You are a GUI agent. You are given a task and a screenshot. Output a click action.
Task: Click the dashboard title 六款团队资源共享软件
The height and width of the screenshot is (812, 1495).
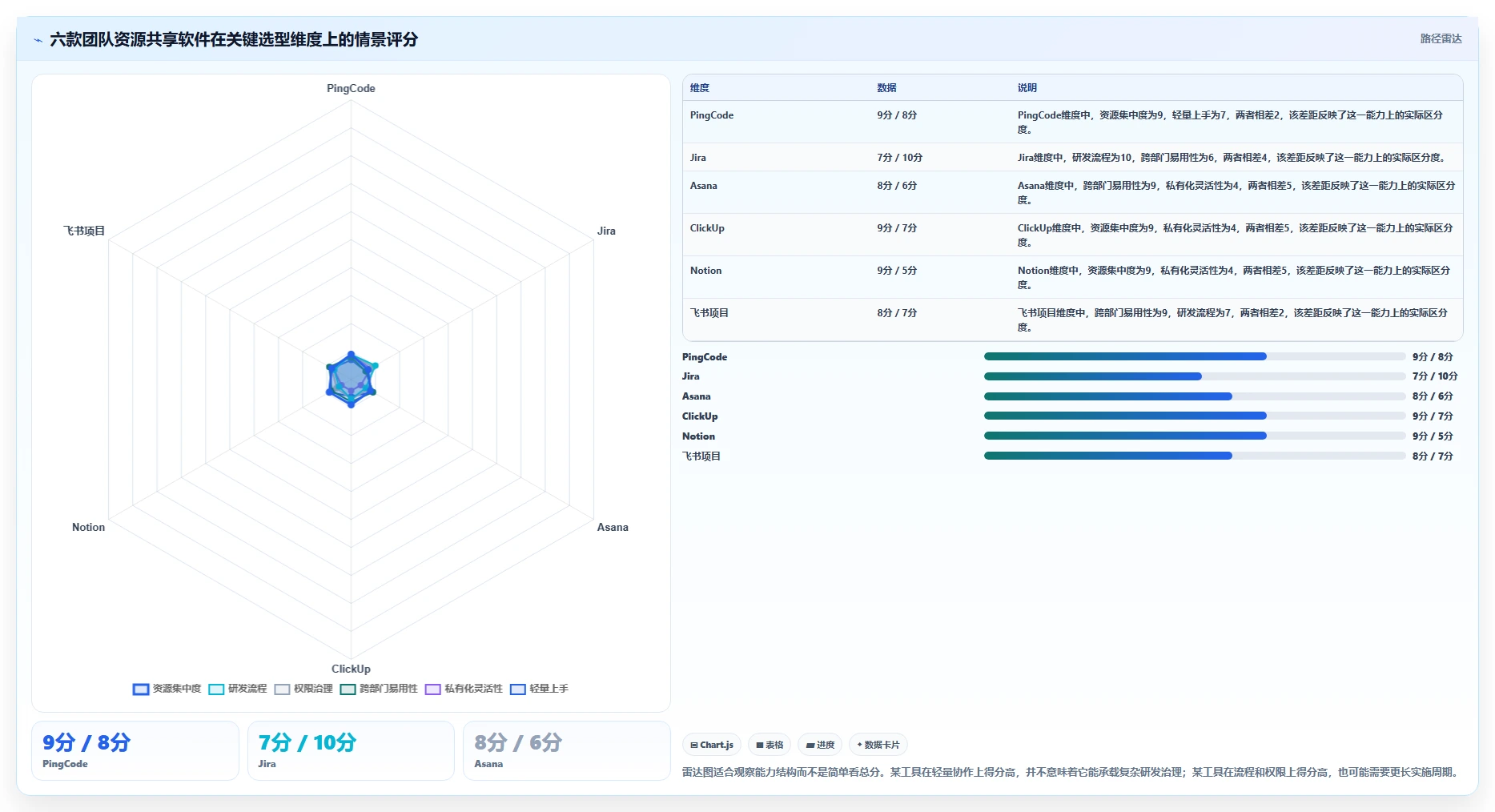point(234,40)
